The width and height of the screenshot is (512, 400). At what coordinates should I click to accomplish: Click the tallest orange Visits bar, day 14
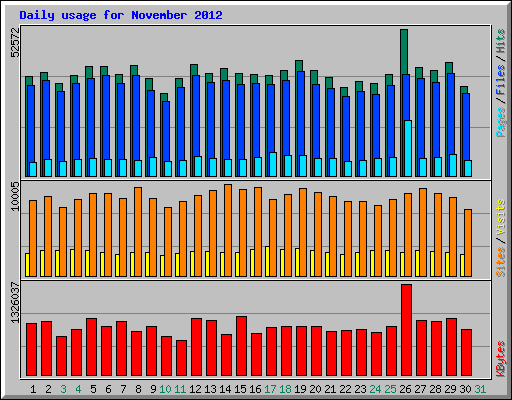click(228, 230)
